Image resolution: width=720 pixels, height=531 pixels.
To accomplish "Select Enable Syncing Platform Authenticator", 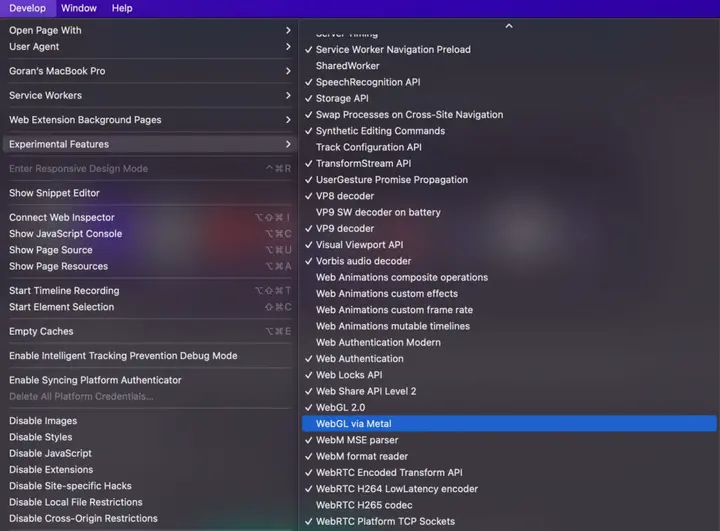I will pyautogui.click(x=150, y=380).
